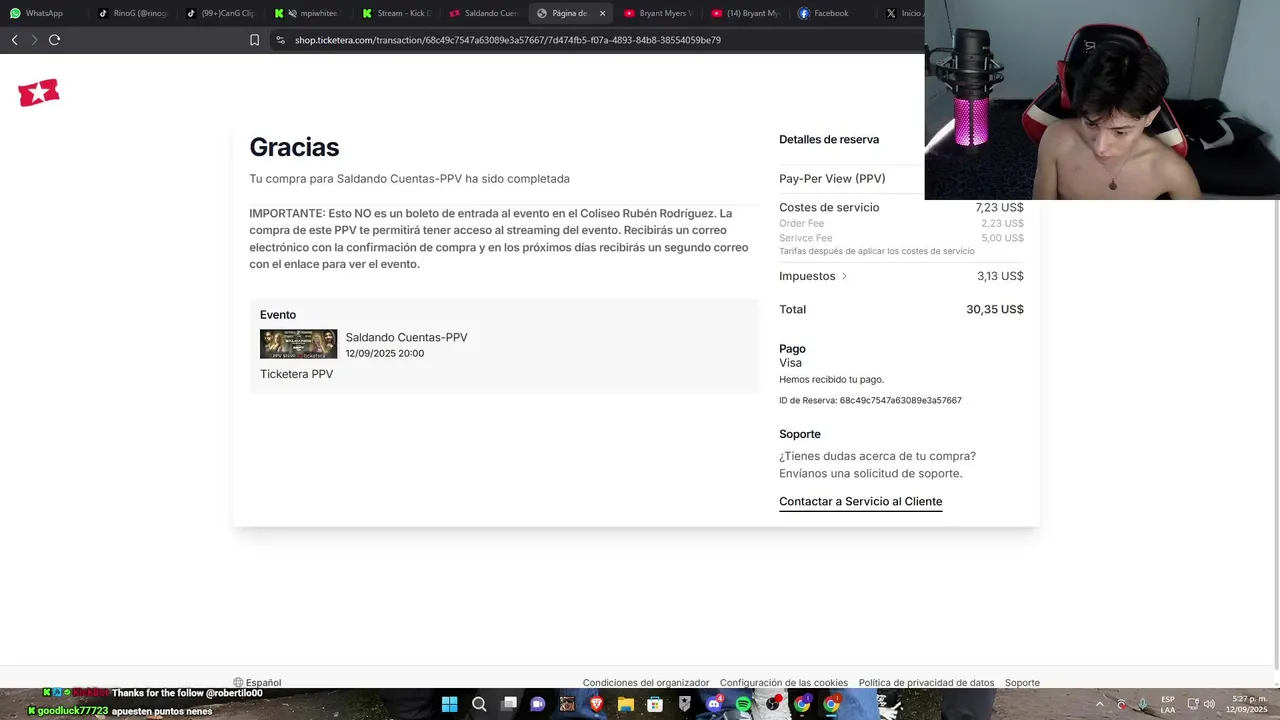
Task: Open the clock showing 5:27 p. m.
Action: click(x=1247, y=704)
